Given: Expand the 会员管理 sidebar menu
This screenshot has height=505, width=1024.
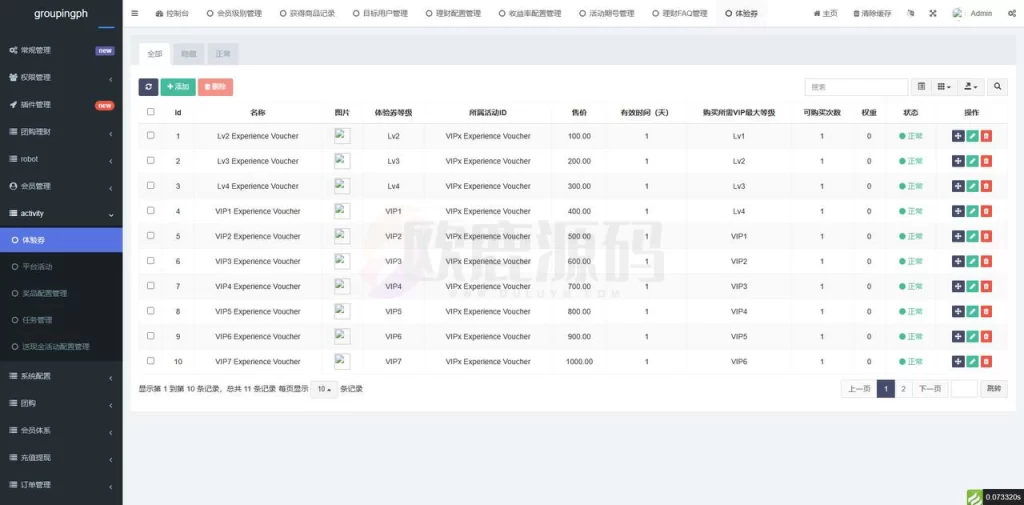Looking at the screenshot, I should [x=61, y=186].
